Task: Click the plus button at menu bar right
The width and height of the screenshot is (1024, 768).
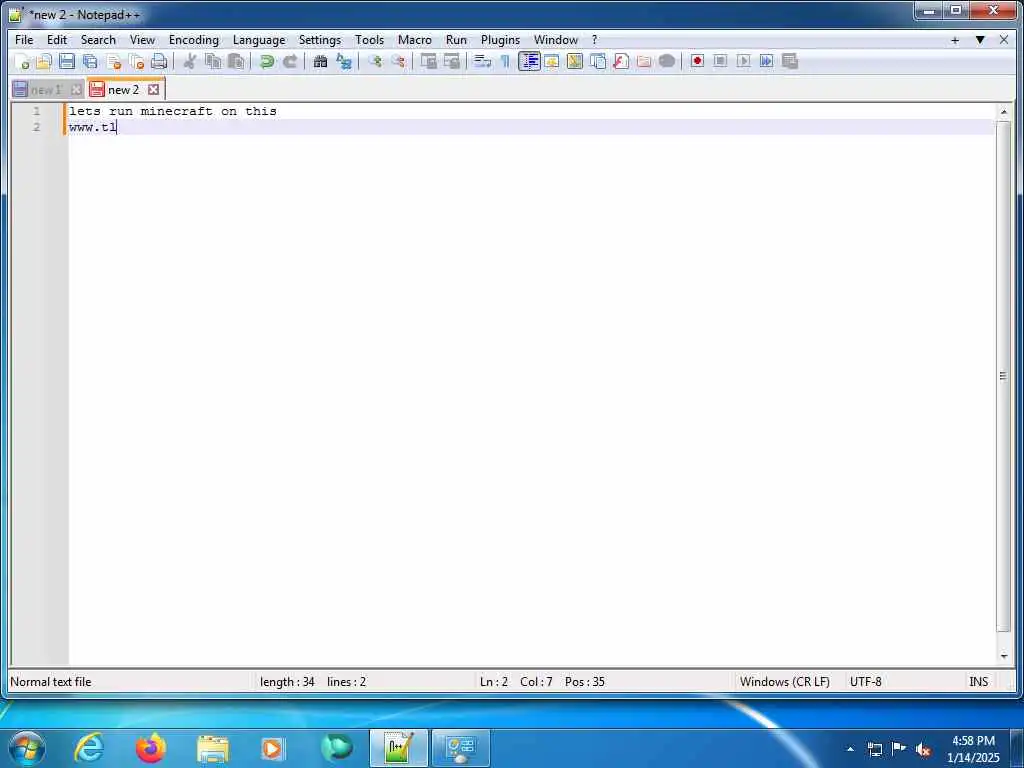Action: tap(955, 40)
